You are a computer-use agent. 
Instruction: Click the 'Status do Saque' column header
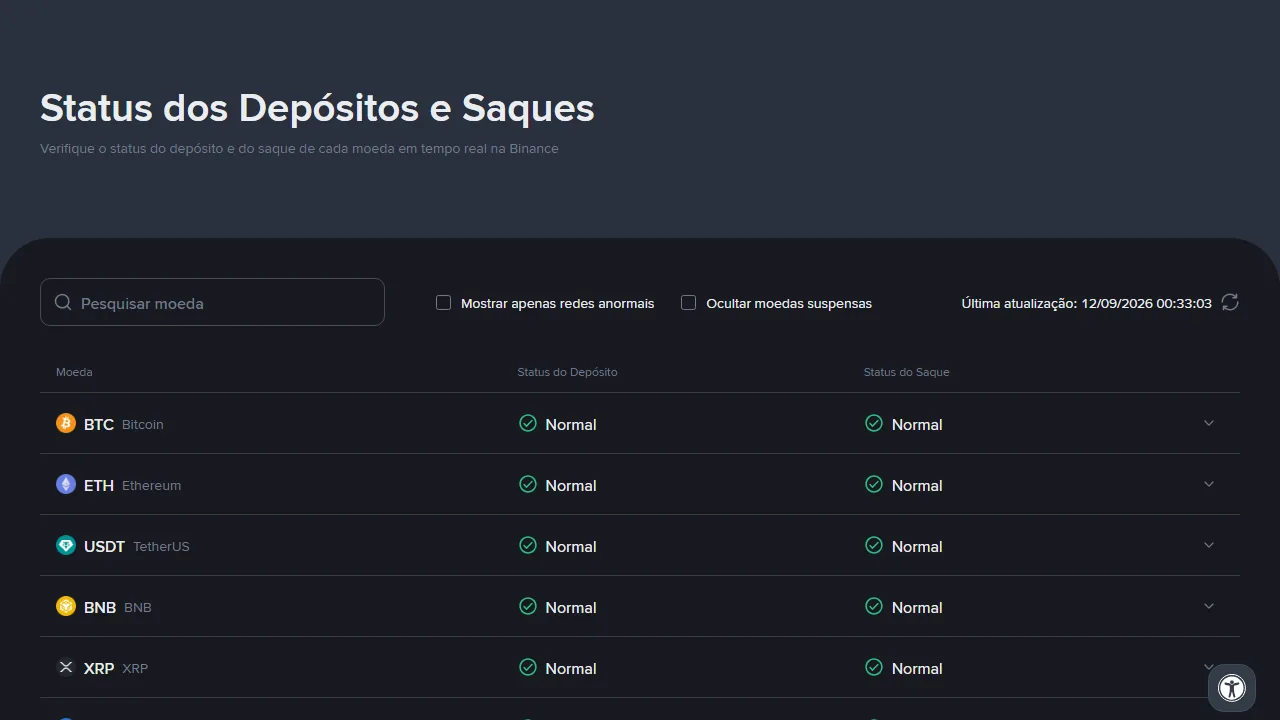907,372
